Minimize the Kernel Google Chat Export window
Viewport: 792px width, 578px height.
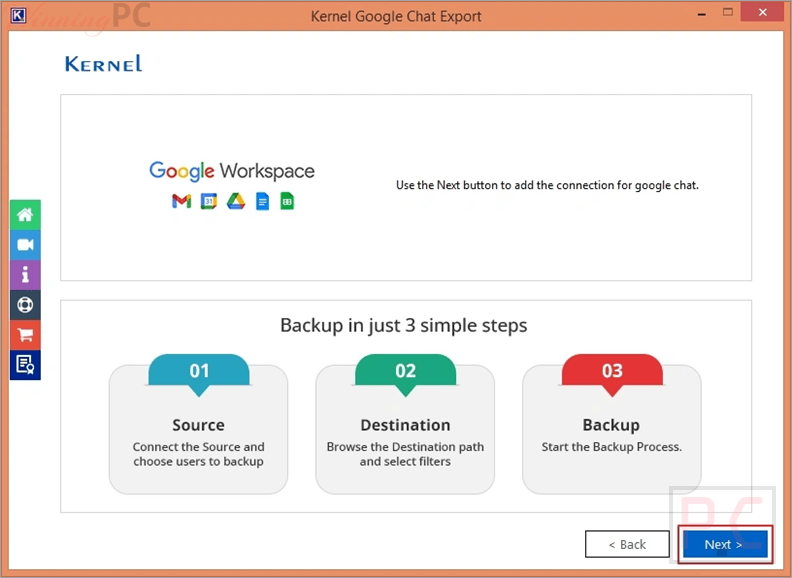[x=701, y=14]
